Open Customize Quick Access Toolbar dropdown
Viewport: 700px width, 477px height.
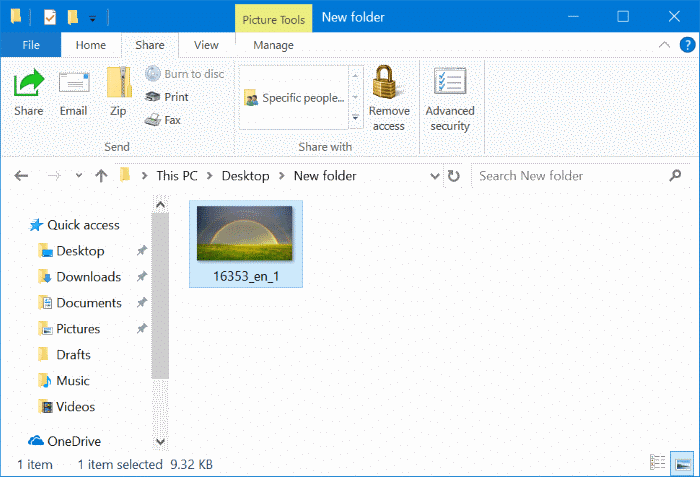point(92,19)
